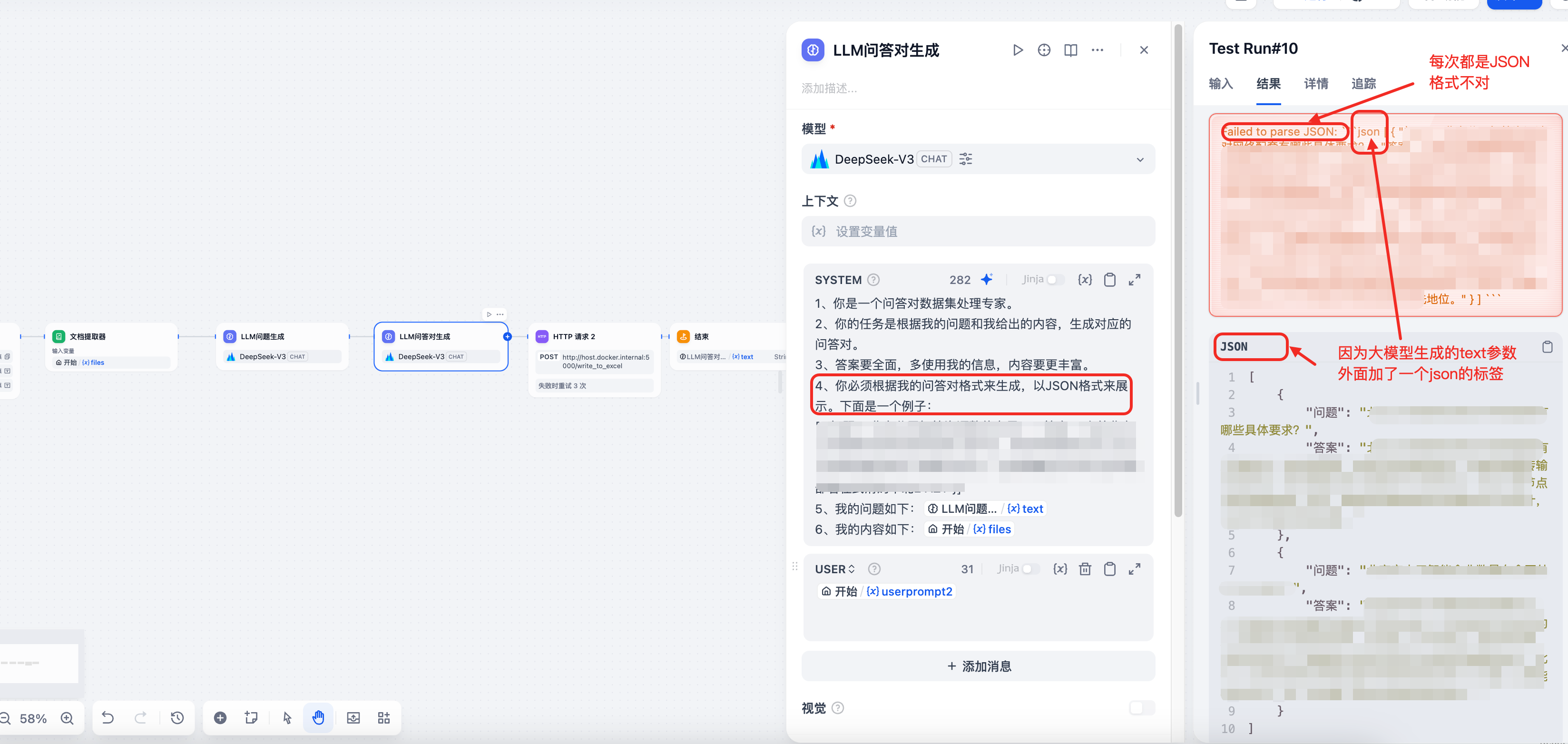Enable the 视觉 vision toggle
1568x744 pixels.
point(1141,707)
